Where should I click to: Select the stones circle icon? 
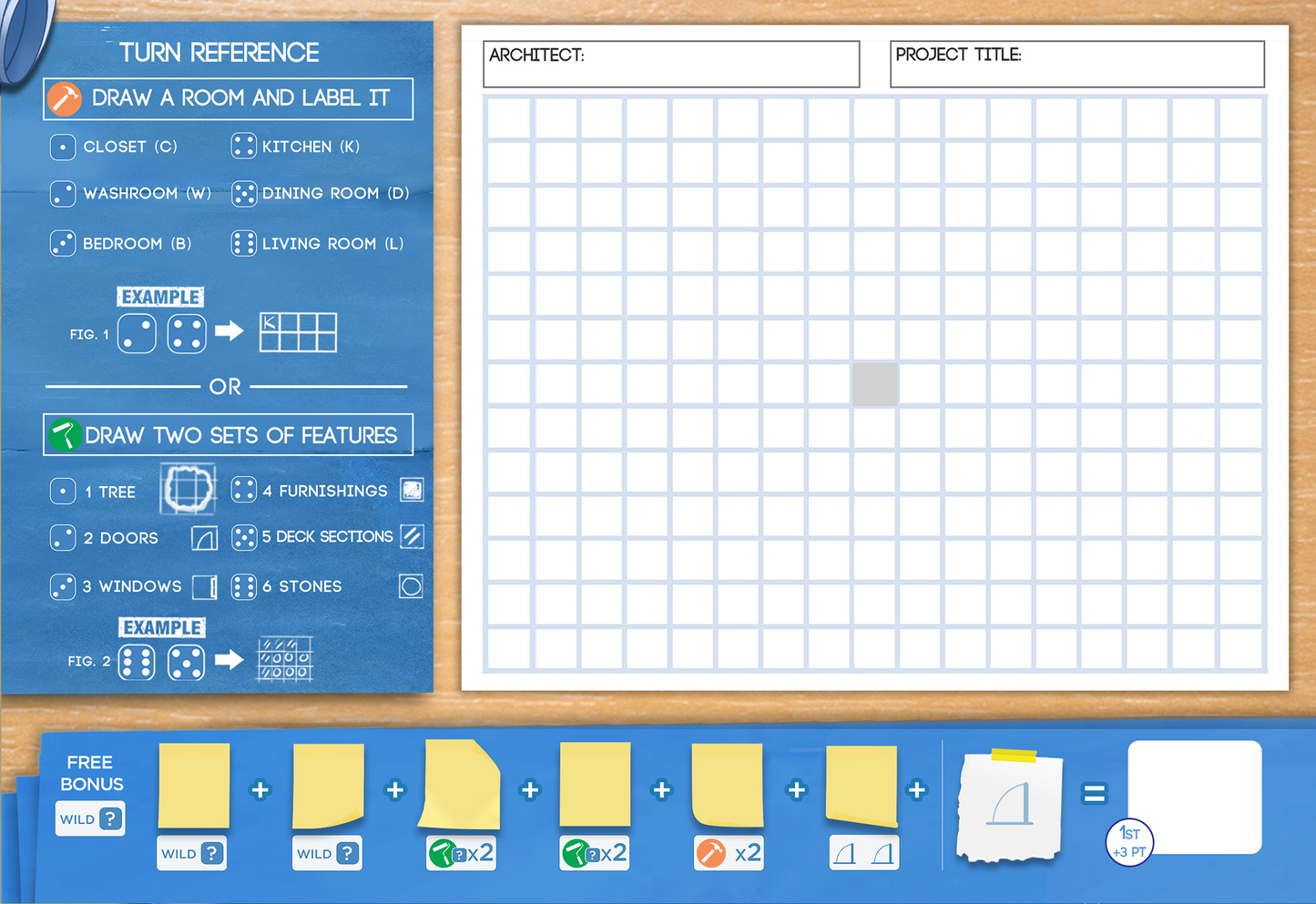411,586
